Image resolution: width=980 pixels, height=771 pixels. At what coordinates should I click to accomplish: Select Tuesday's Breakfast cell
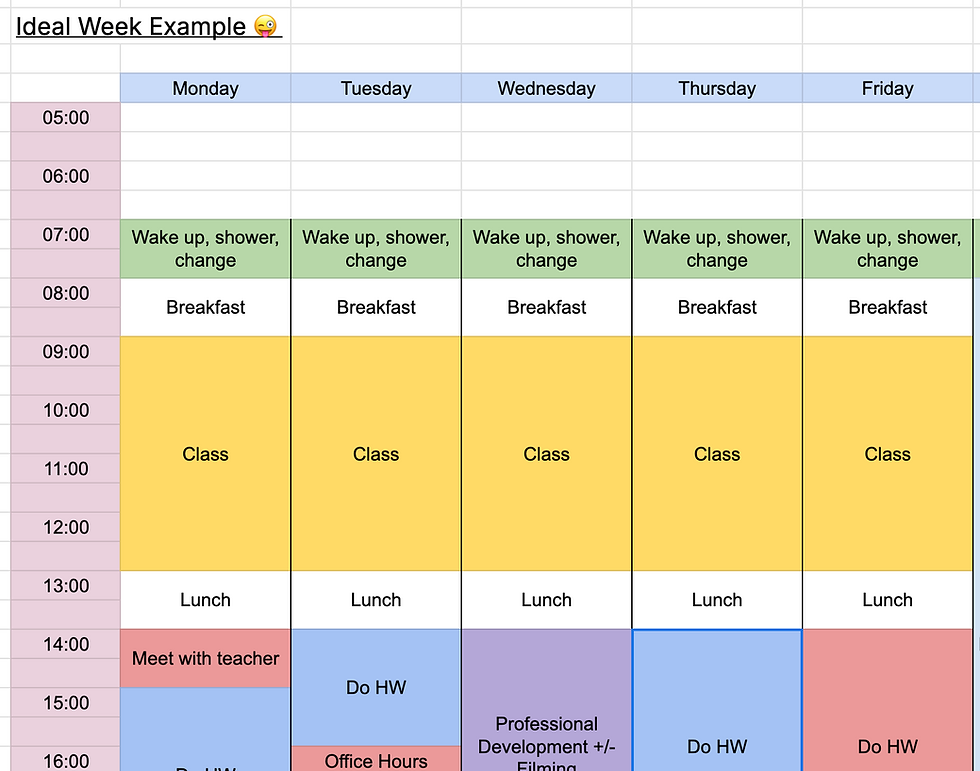pos(376,307)
